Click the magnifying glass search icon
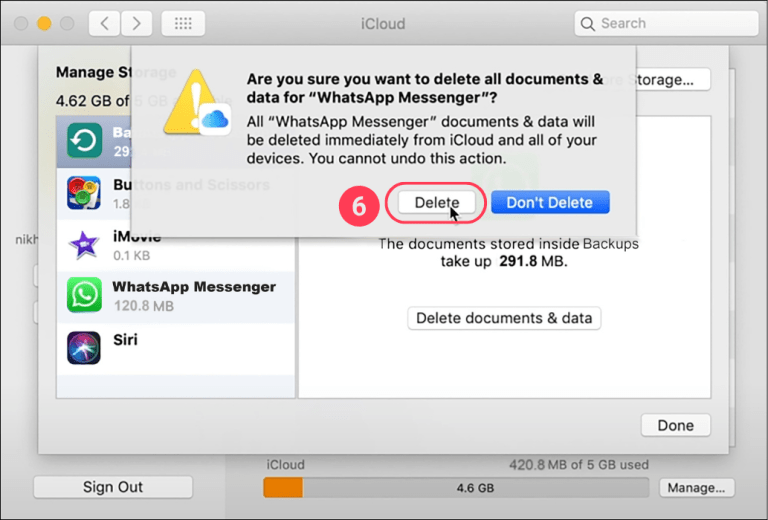The height and width of the screenshot is (520, 768). click(587, 24)
